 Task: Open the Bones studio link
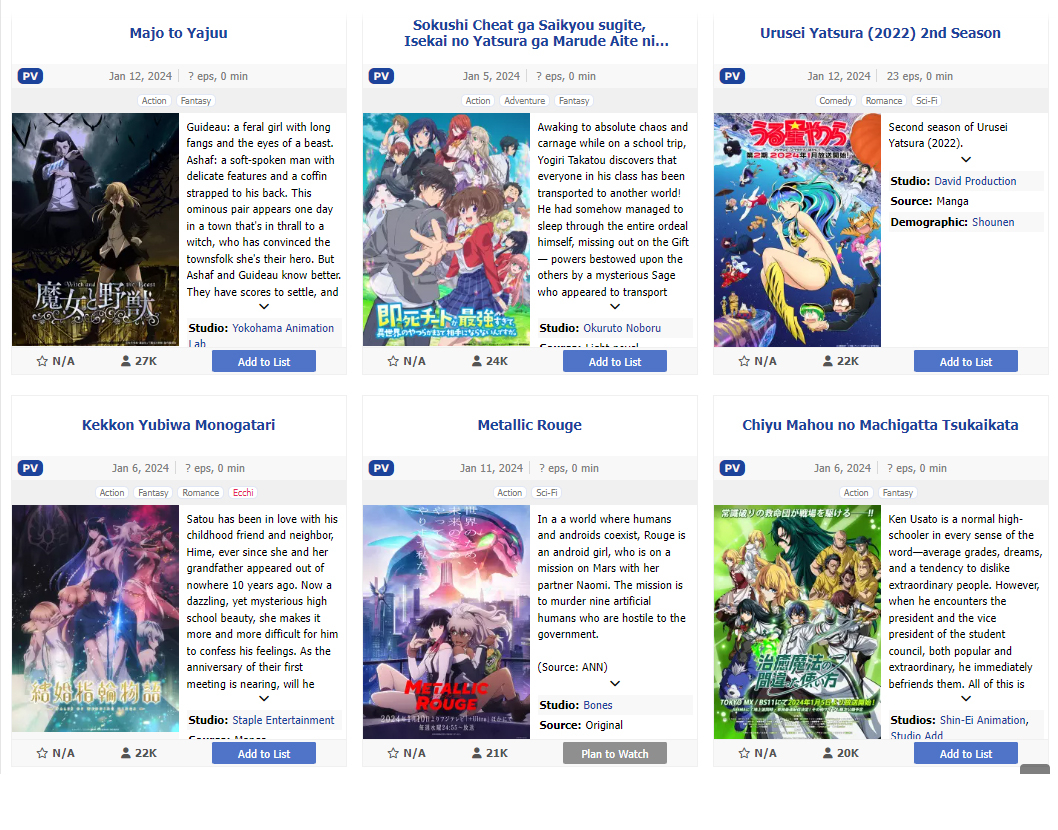click(598, 705)
